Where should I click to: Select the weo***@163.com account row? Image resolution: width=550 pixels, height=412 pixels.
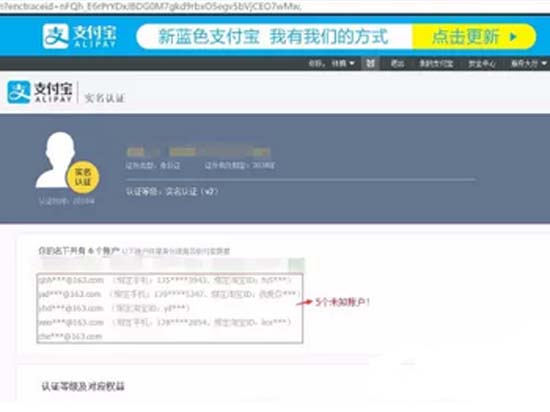(x=165, y=322)
